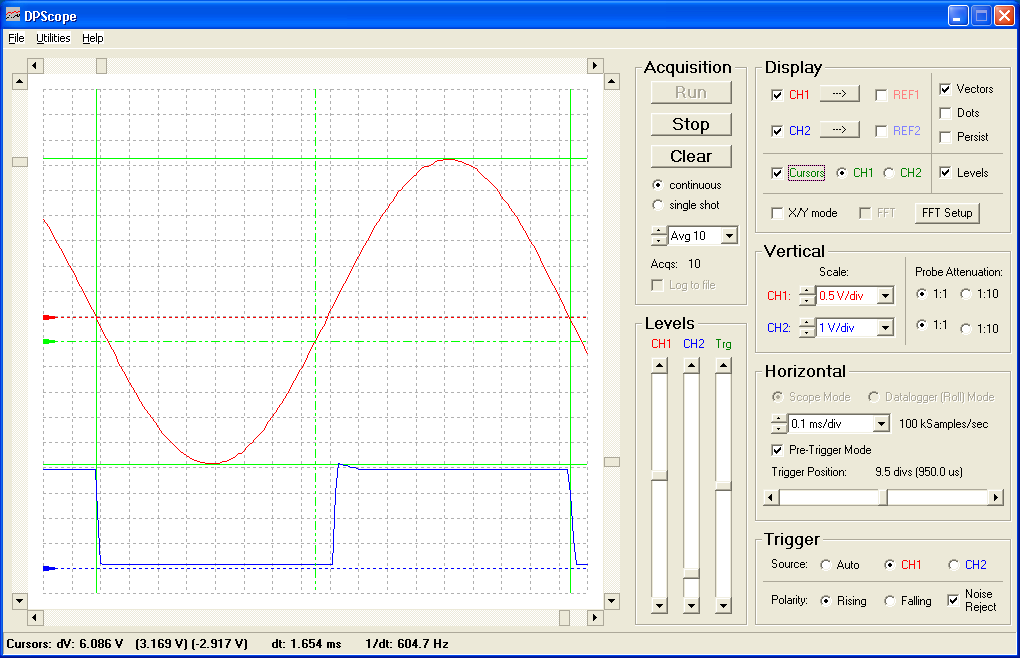The height and width of the screenshot is (658, 1020).
Task: Click the timebase stepper up arrow
Action: 779,419
